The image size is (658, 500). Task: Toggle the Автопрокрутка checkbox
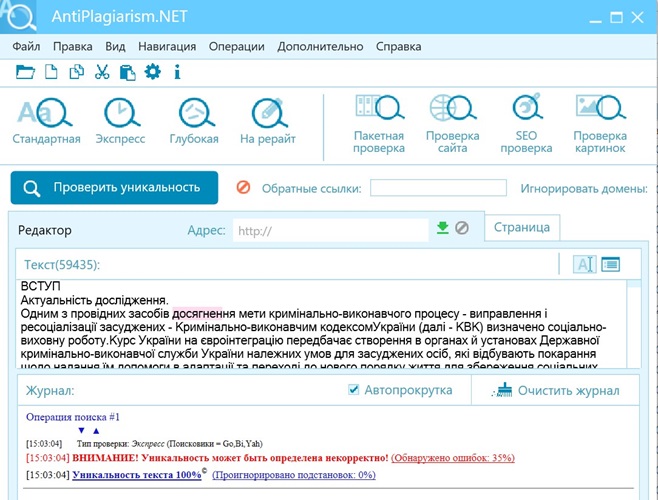(354, 390)
